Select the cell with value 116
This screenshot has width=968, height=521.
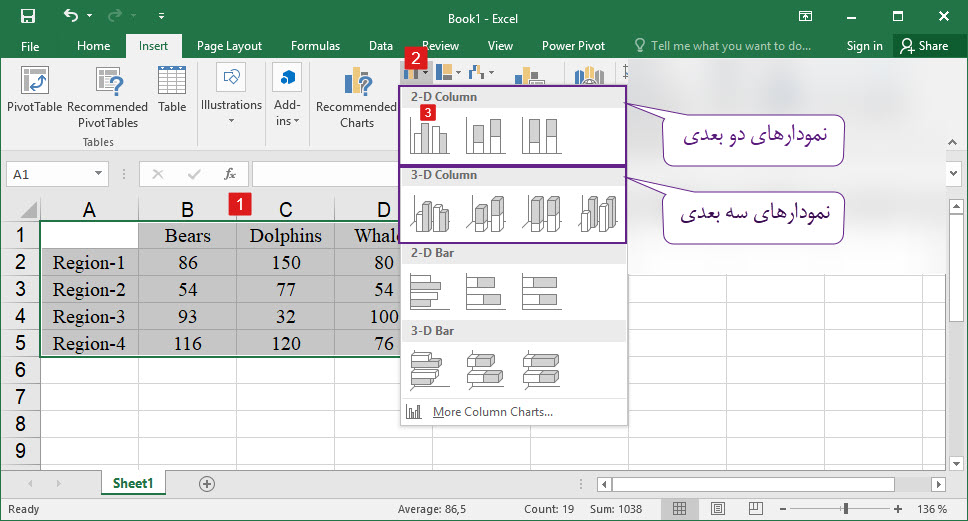(188, 343)
